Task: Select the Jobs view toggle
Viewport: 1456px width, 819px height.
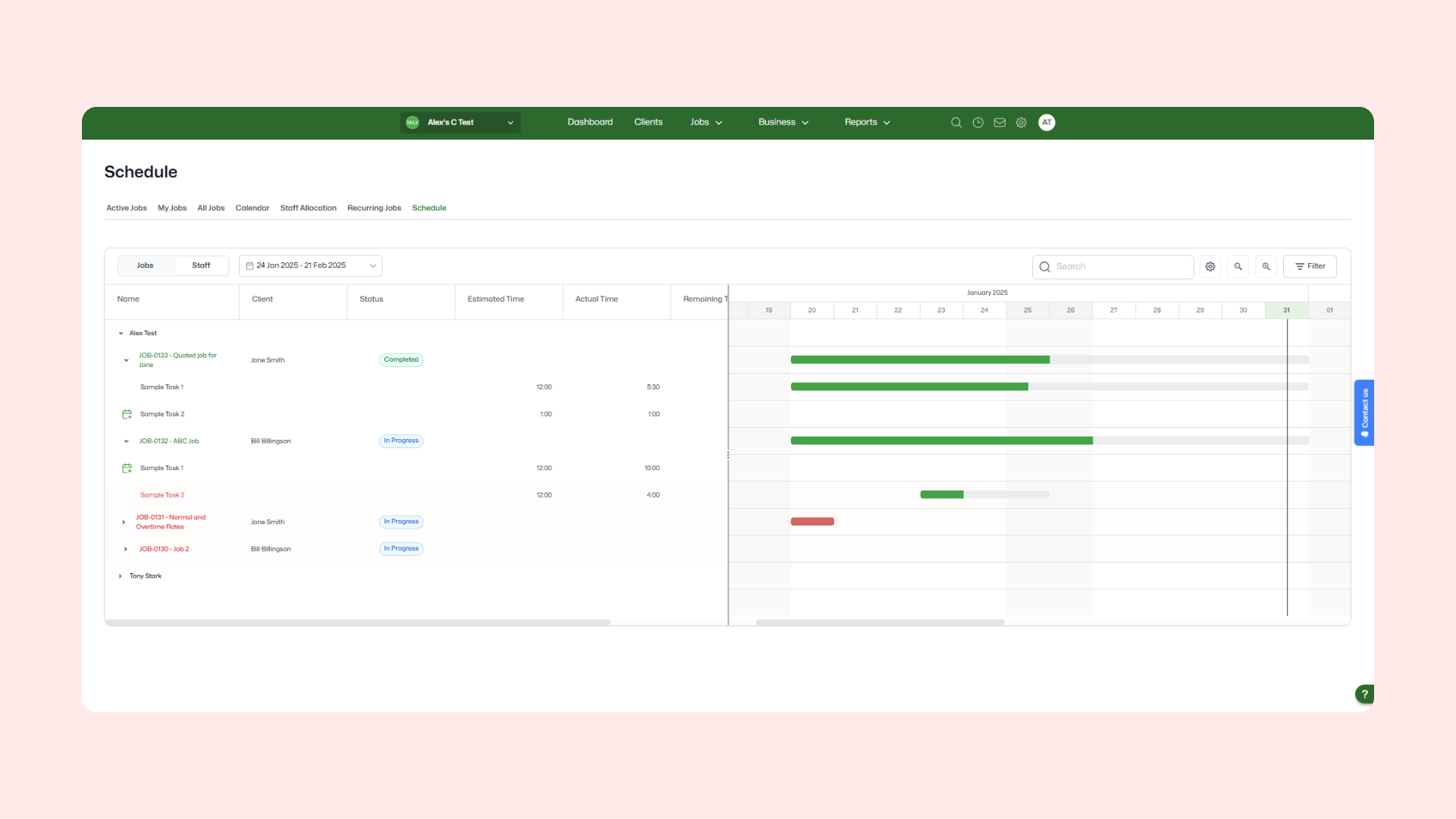Action: pos(145,265)
